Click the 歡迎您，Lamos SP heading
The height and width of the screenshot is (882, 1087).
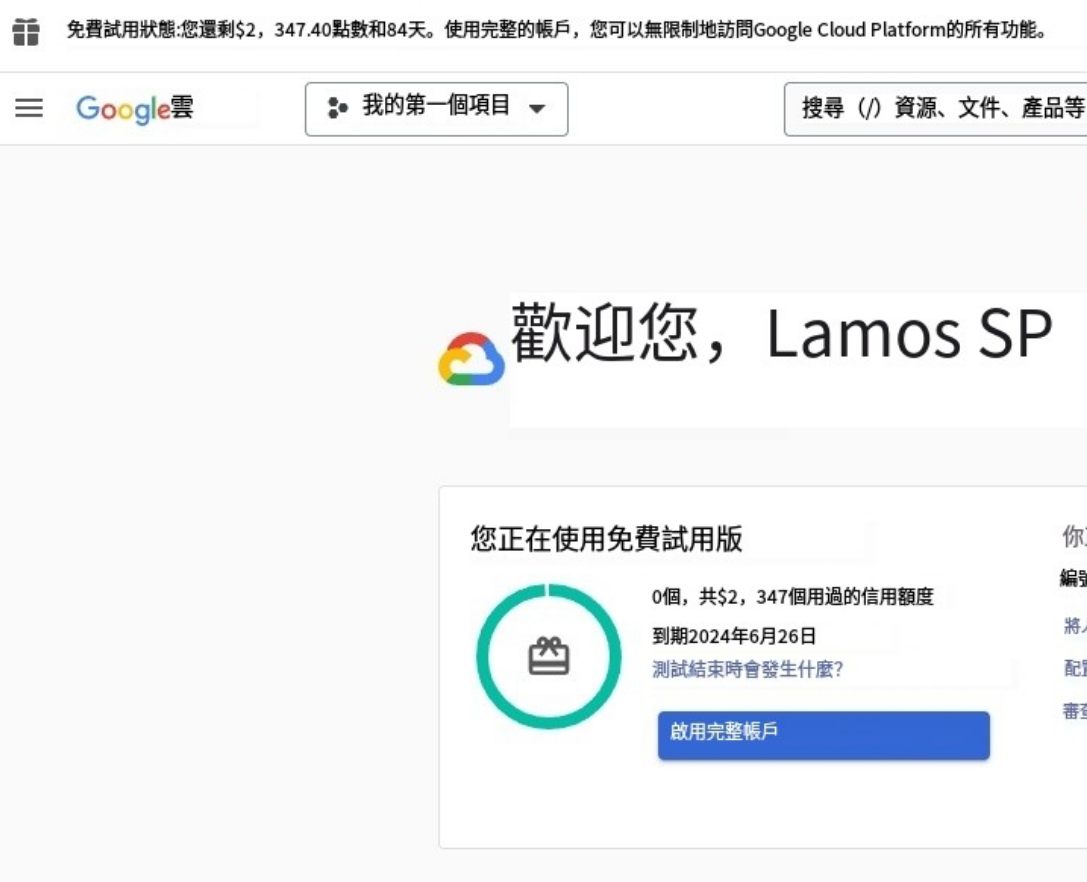(x=781, y=334)
